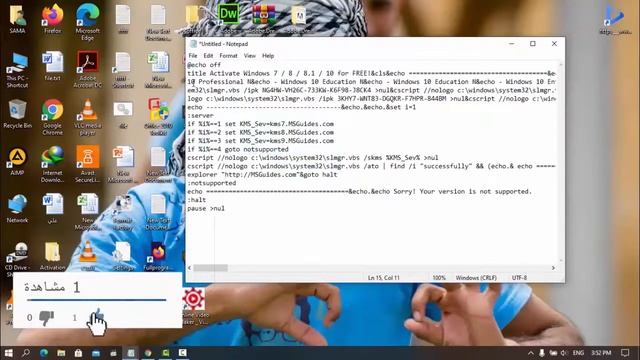Open Edge from the taskbar
Viewport: 640px width, 360px height.
coord(44,353)
